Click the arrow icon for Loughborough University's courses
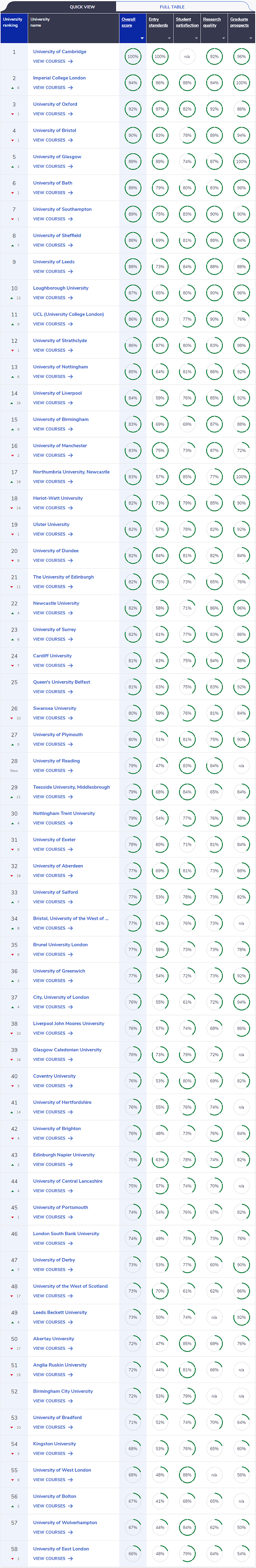 71,298
